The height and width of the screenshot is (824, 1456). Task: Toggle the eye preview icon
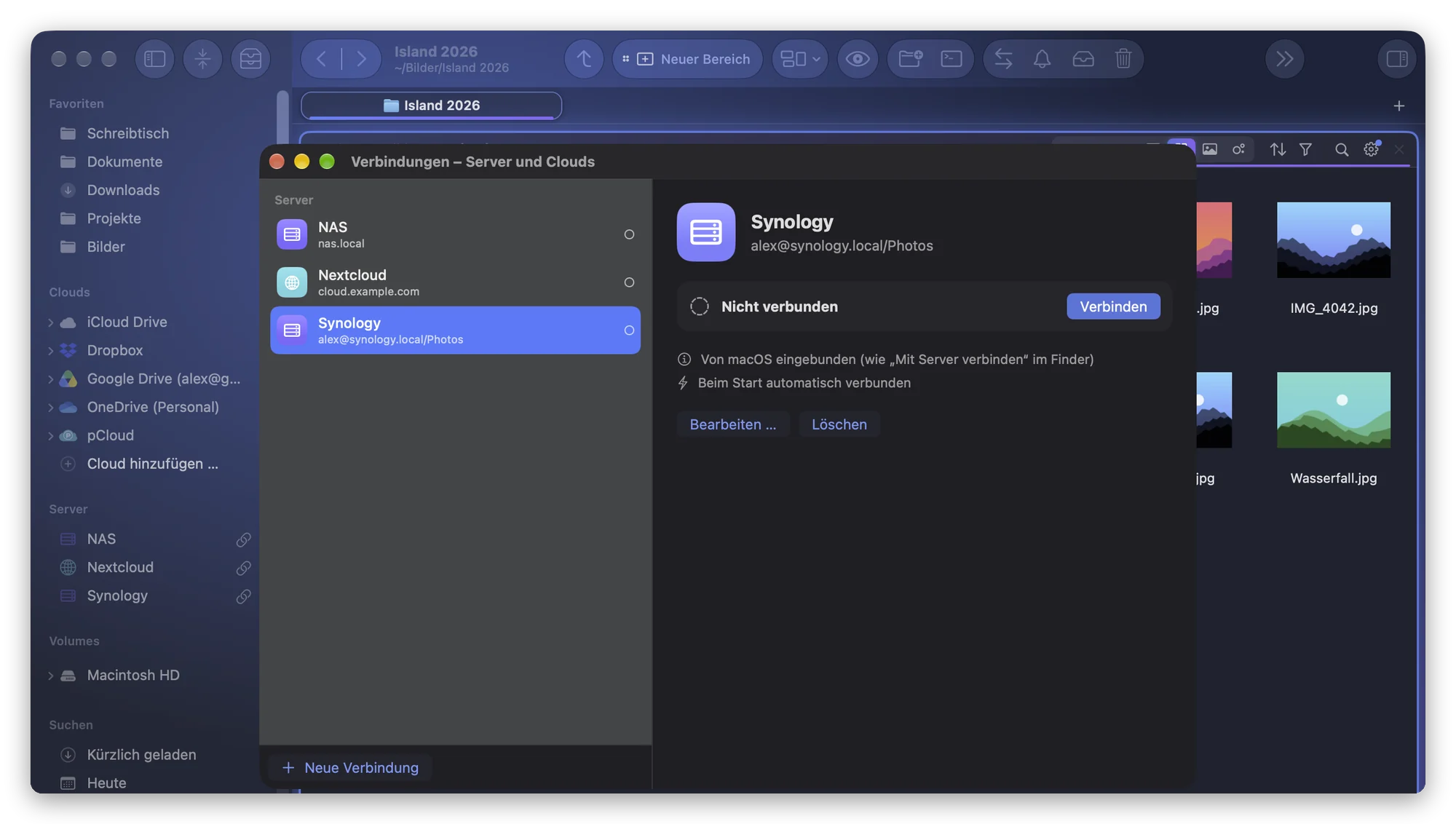[x=857, y=59]
